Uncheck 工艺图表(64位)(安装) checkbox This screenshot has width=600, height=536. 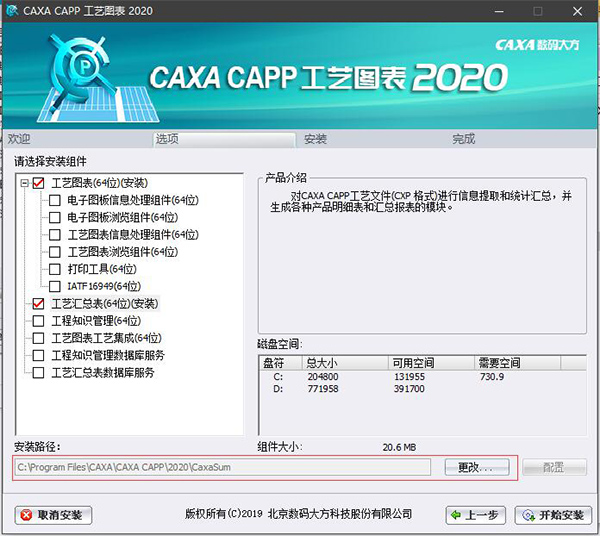pyautogui.click(x=38, y=183)
